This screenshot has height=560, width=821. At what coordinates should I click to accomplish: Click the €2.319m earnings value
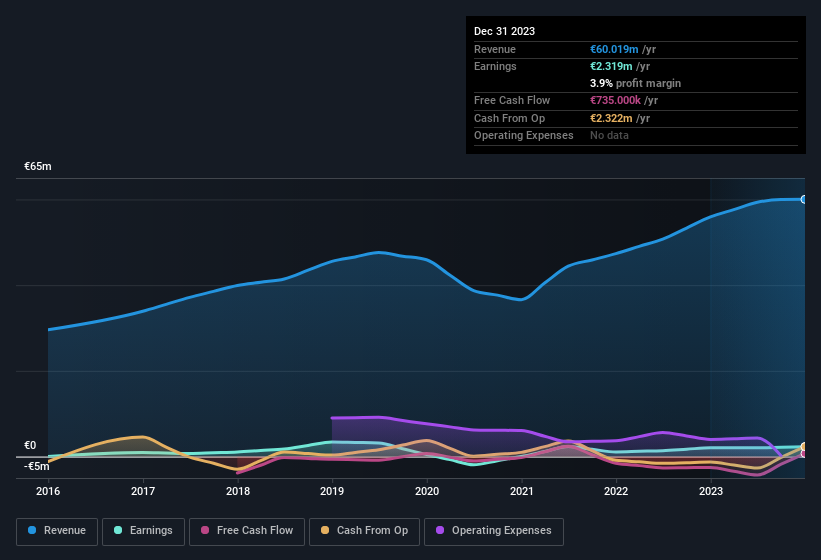pos(611,66)
